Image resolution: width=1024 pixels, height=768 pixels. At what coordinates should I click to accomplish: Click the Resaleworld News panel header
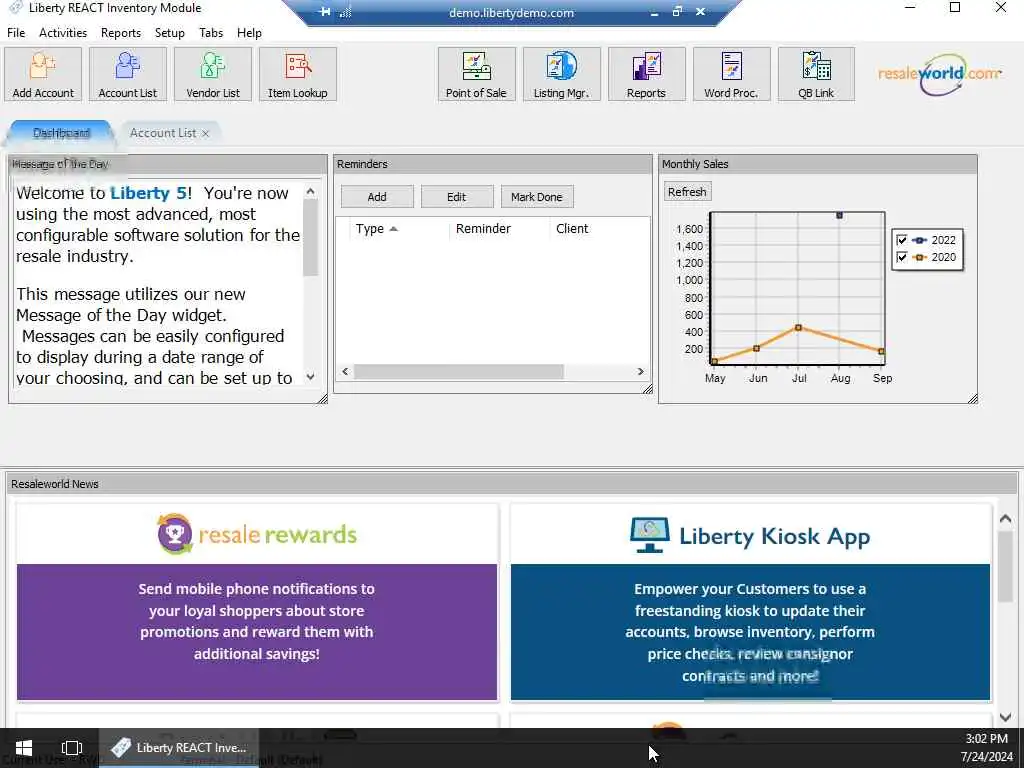tap(511, 484)
